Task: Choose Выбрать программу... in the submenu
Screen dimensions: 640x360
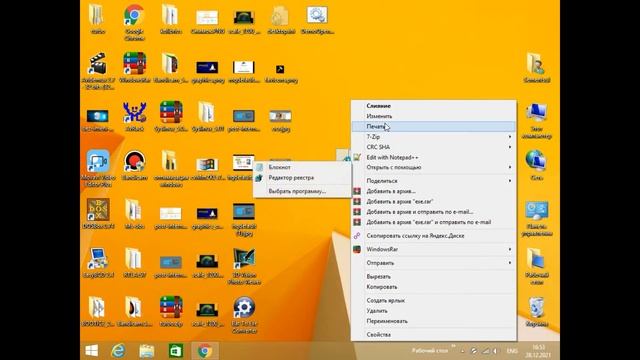Action: coord(302,191)
